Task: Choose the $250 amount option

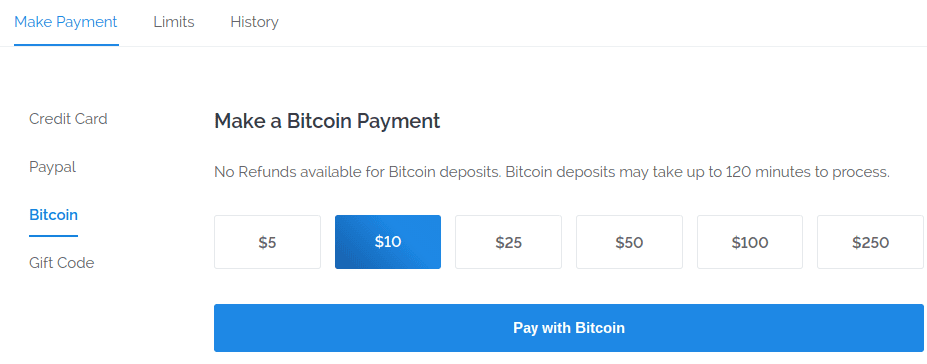Action: (870, 242)
